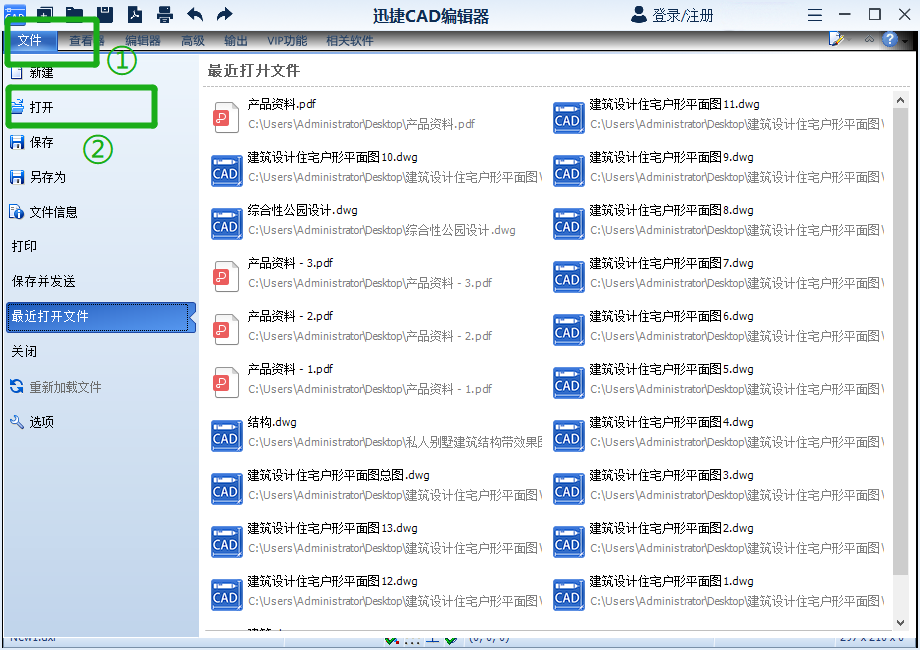Collapse the ribbon with the up chevron

coord(869,40)
